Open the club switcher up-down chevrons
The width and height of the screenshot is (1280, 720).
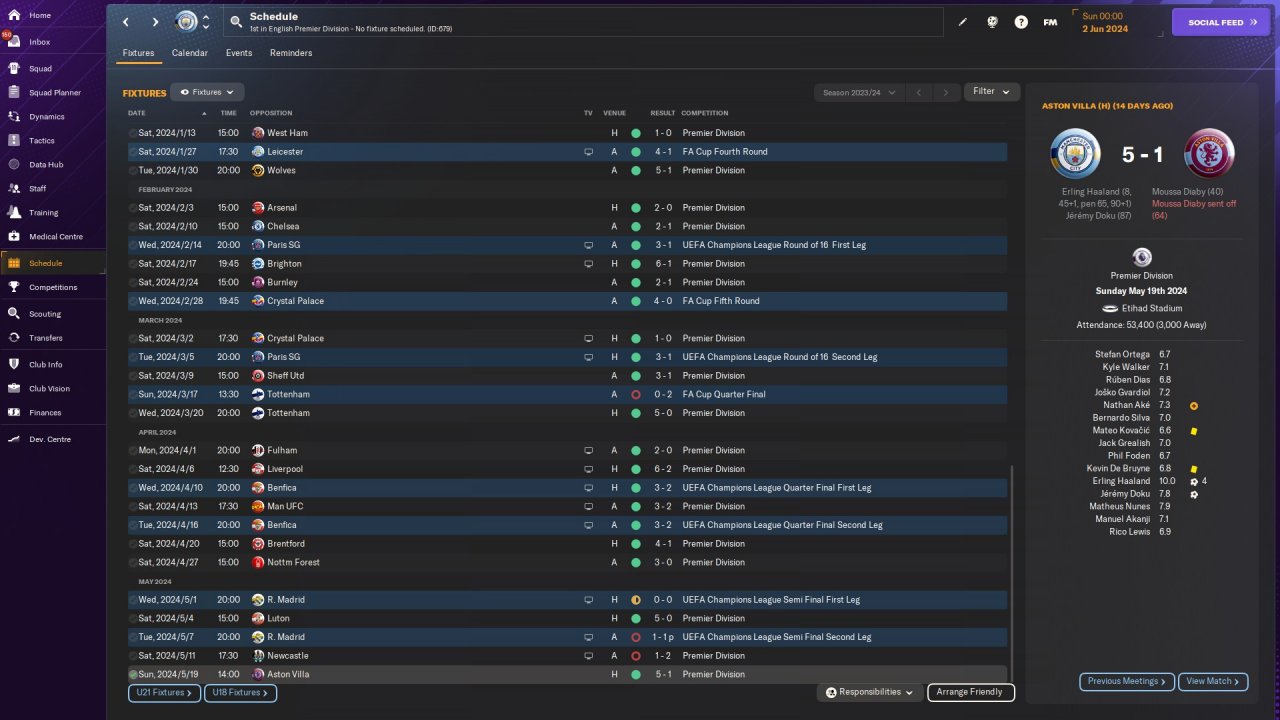pos(206,22)
